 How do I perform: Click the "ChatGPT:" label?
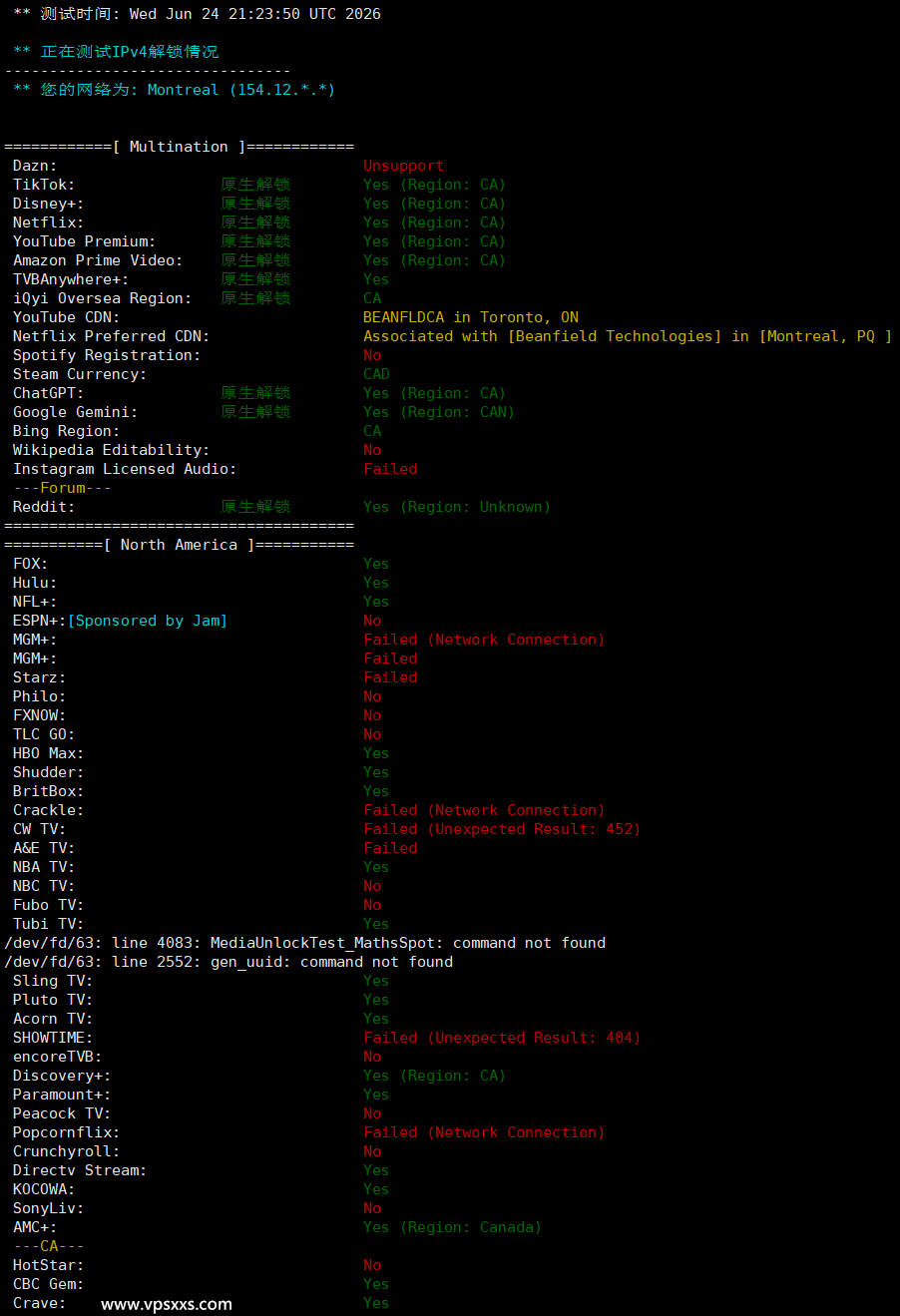[x=49, y=393]
